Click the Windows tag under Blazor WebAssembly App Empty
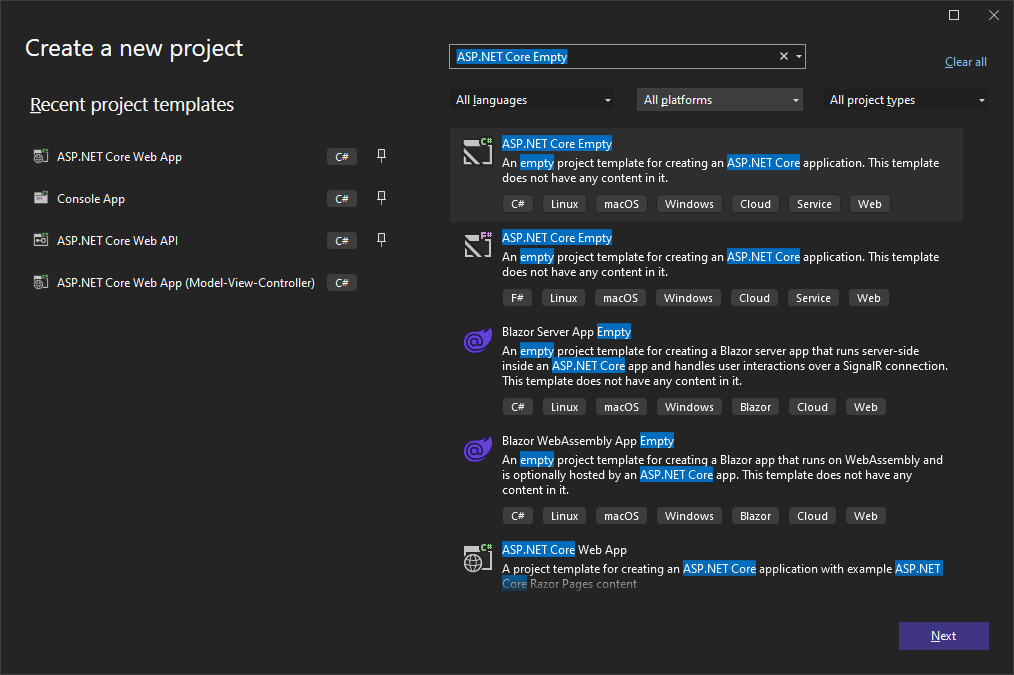 (689, 516)
